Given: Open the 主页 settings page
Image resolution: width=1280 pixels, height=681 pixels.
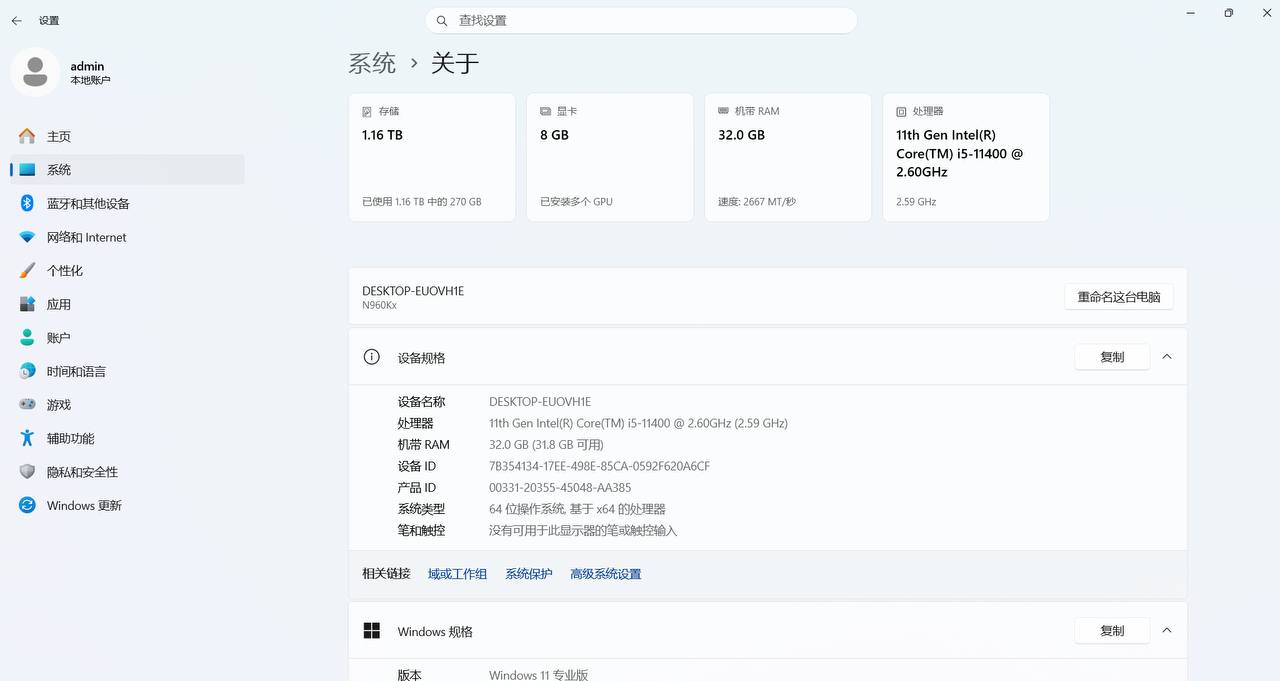Looking at the screenshot, I should click(x=127, y=136).
